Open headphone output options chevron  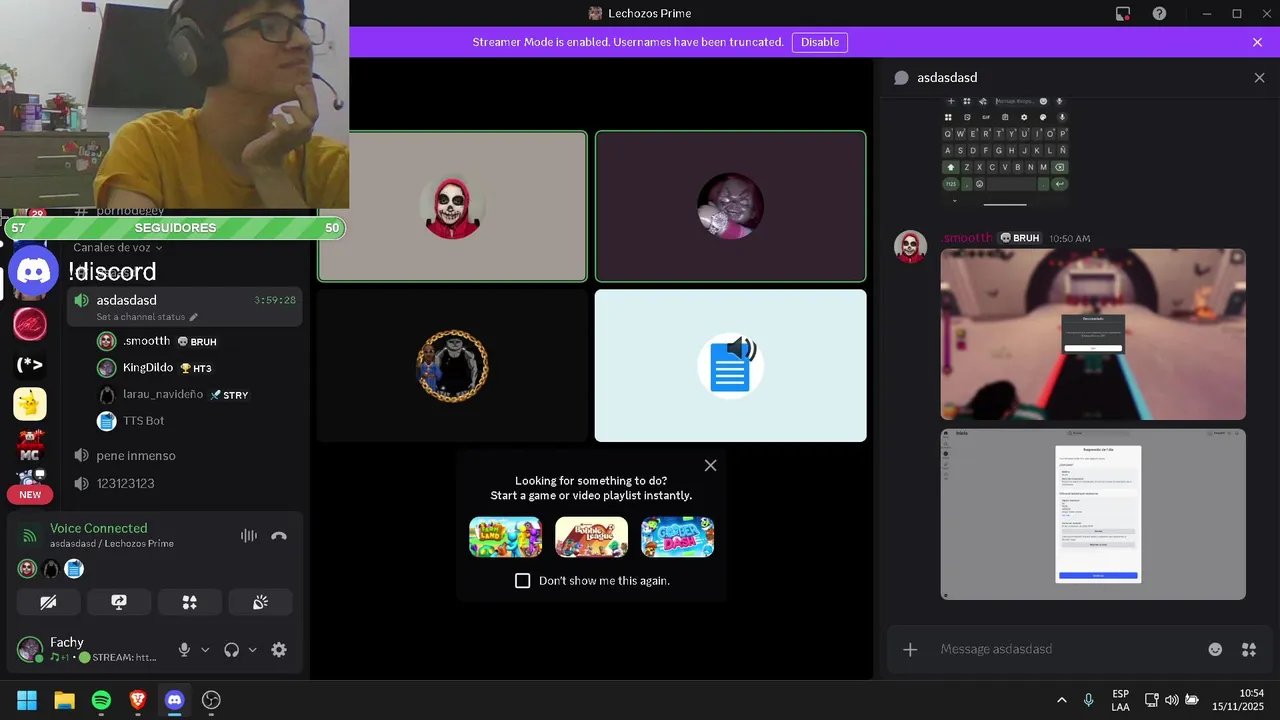click(x=252, y=650)
